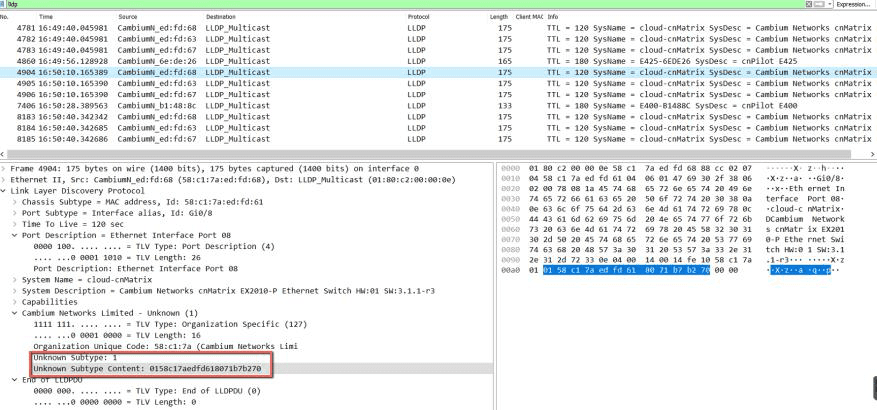Click the Info column header
This screenshot has height=410, width=877.
point(553,17)
